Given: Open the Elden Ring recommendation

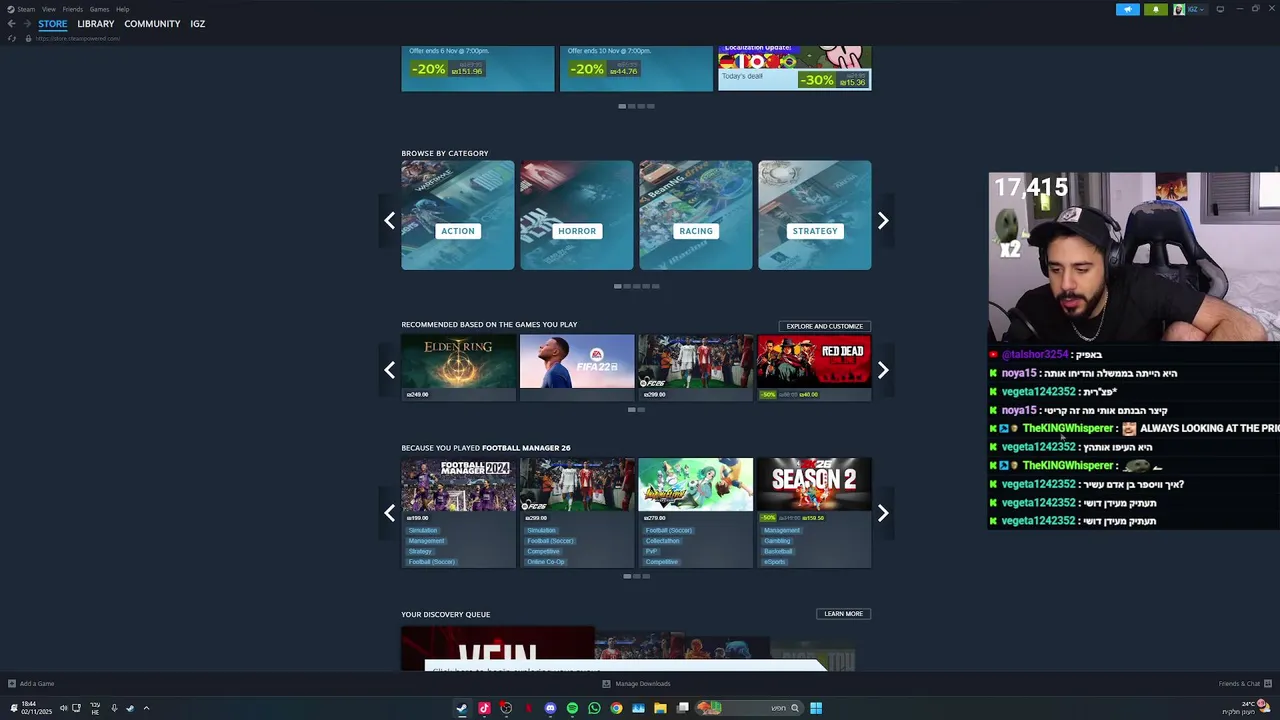Looking at the screenshot, I should pos(458,367).
